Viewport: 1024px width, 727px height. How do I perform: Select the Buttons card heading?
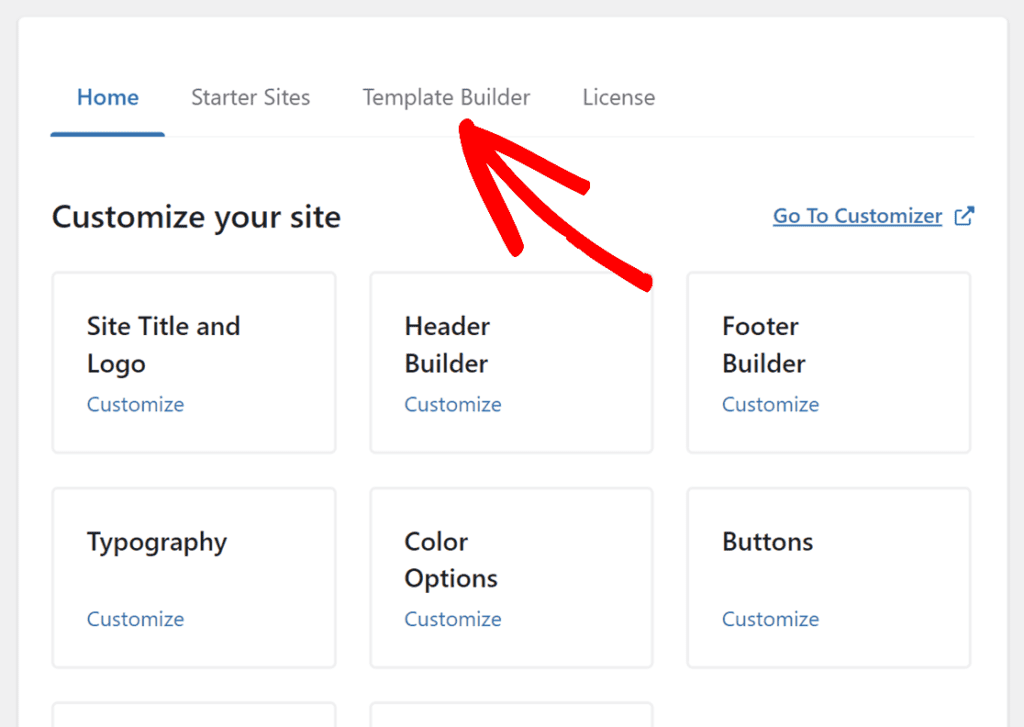click(x=767, y=542)
